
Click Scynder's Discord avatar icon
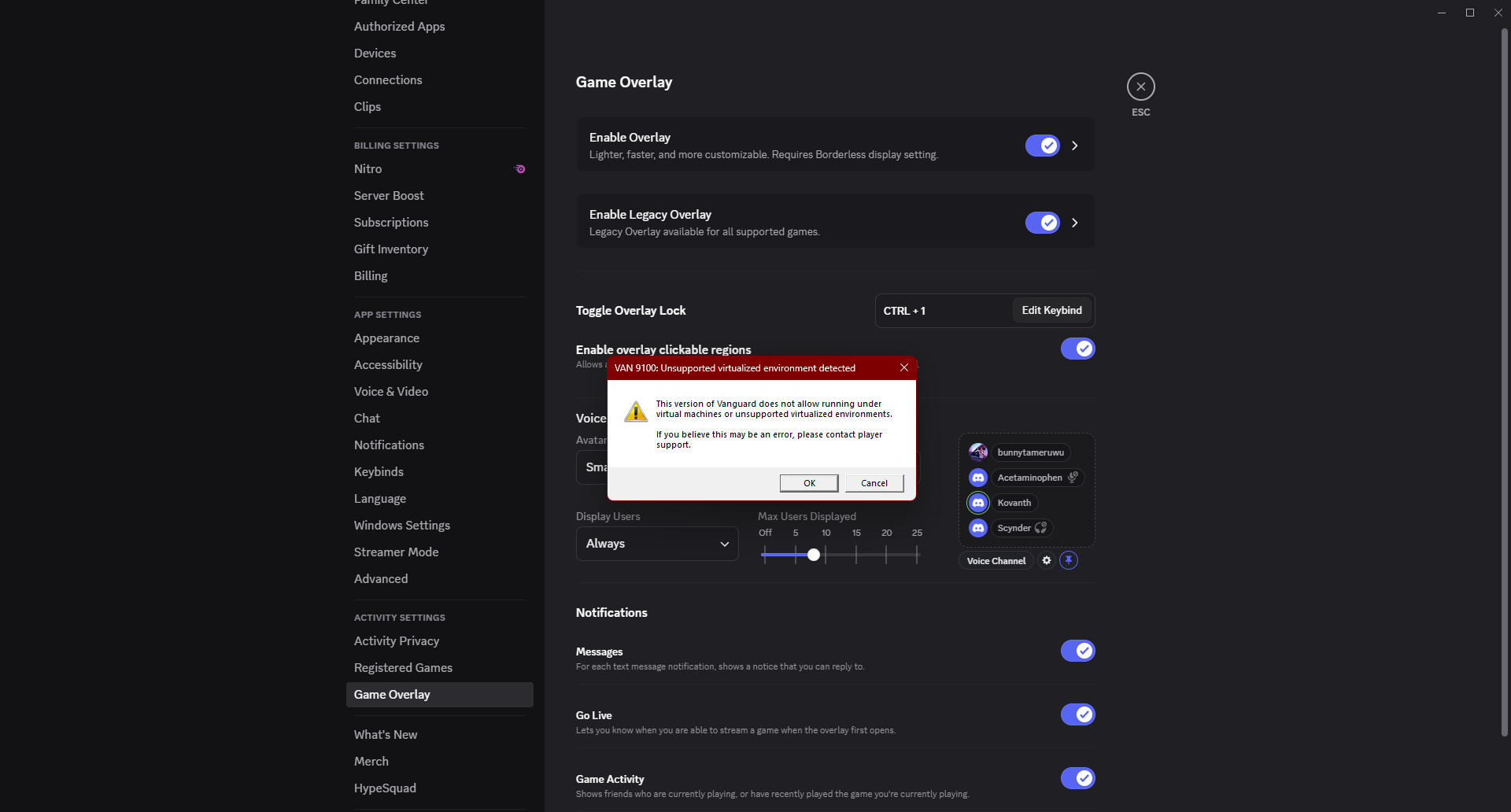[978, 528]
